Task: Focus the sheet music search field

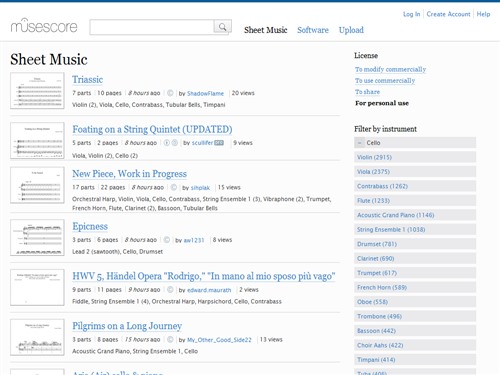Action: (x=152, y=27)
